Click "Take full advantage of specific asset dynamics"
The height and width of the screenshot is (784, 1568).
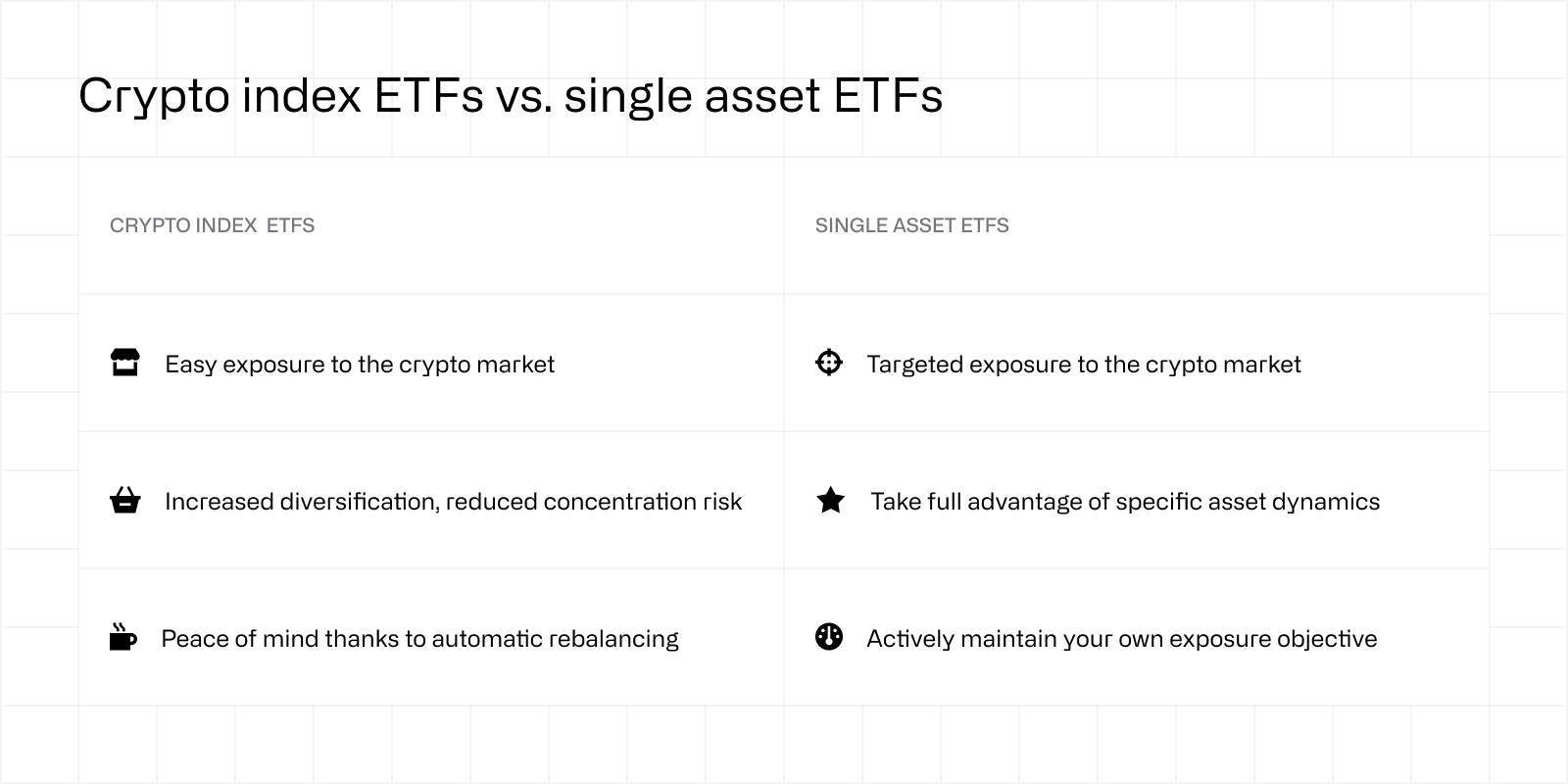pyautogui.click(x=1125, y=502)
